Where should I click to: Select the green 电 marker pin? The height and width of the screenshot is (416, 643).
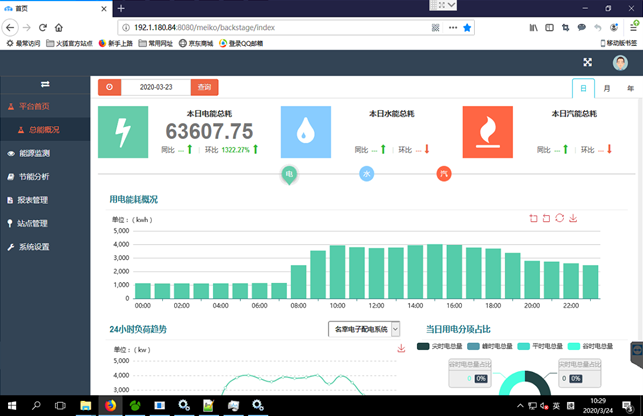pos(289,174)
